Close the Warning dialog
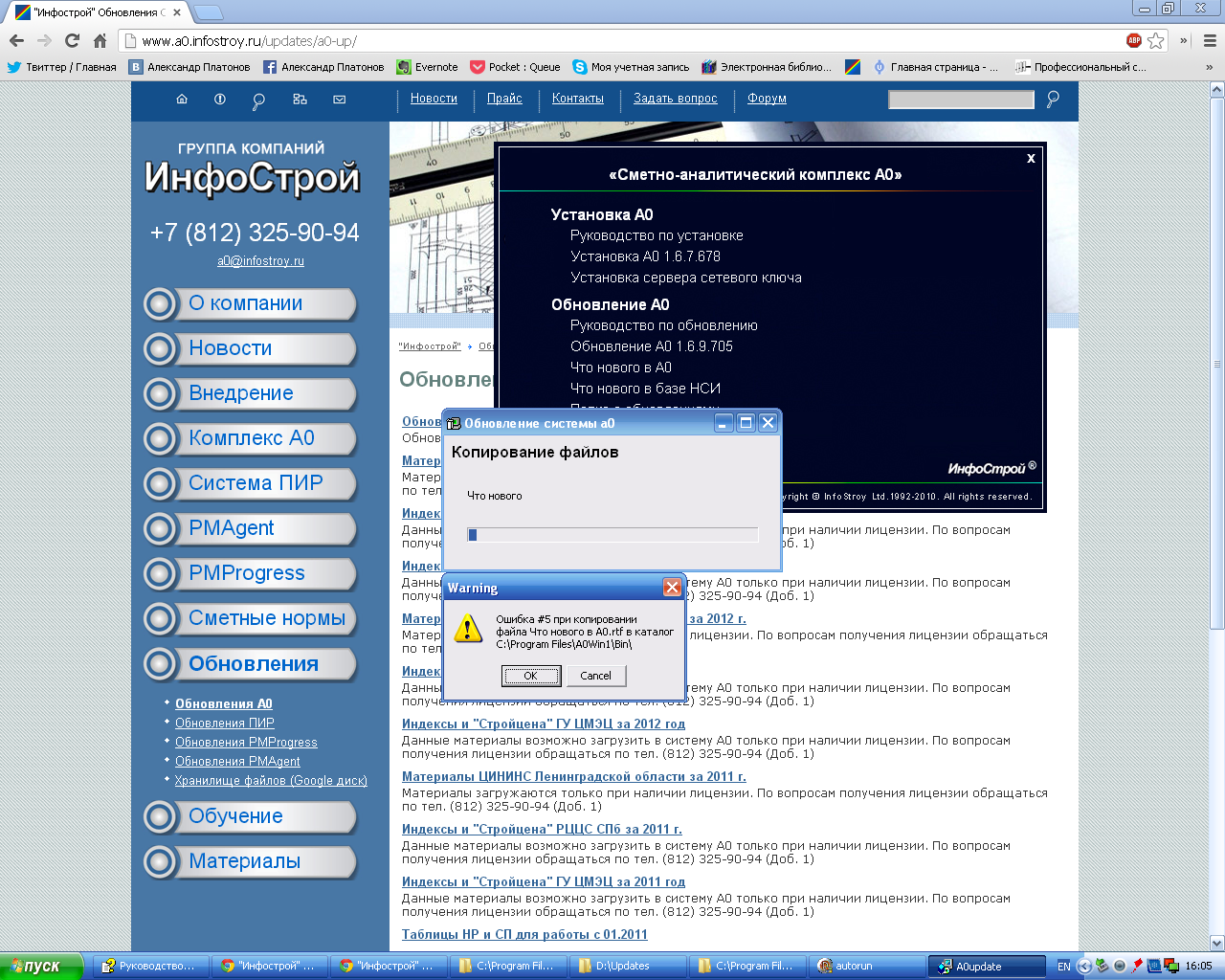This screenshot has width=1225, height=980. click(x=672, y=588)
